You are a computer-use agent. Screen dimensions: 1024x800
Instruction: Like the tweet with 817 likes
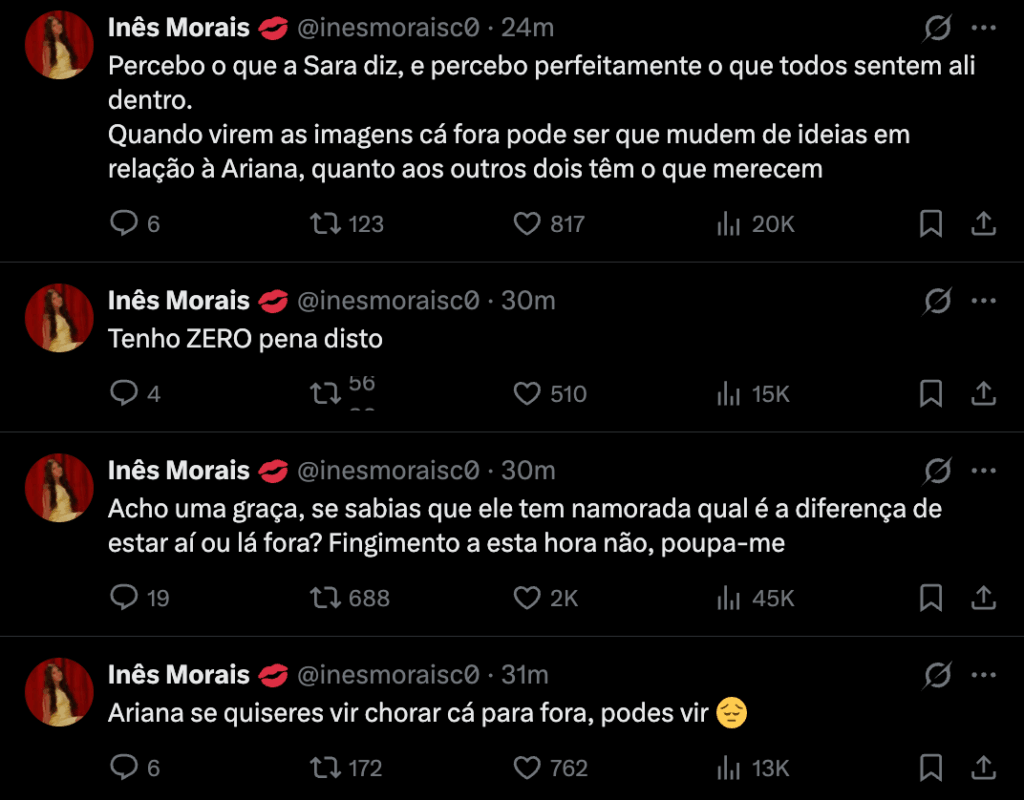tap(527, 224)
